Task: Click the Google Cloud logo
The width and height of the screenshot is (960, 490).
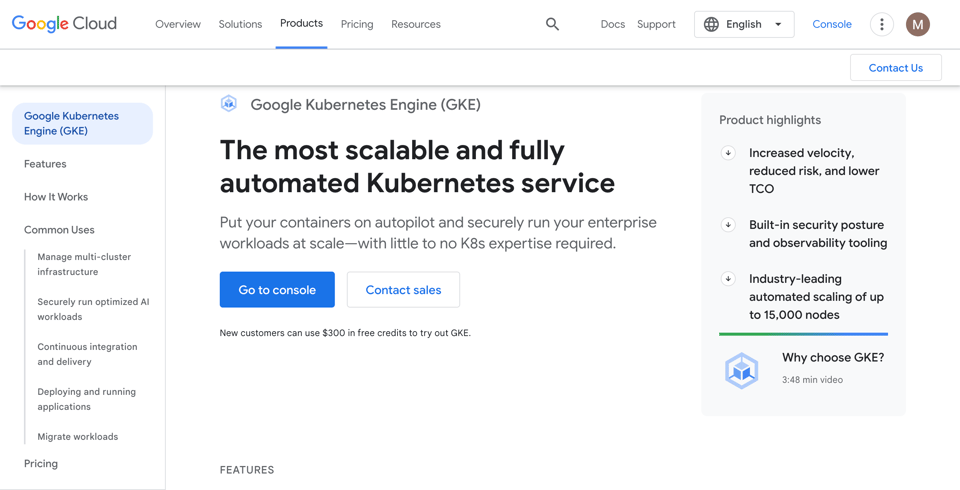Action: pyautogui.click(x=64, y=24)
